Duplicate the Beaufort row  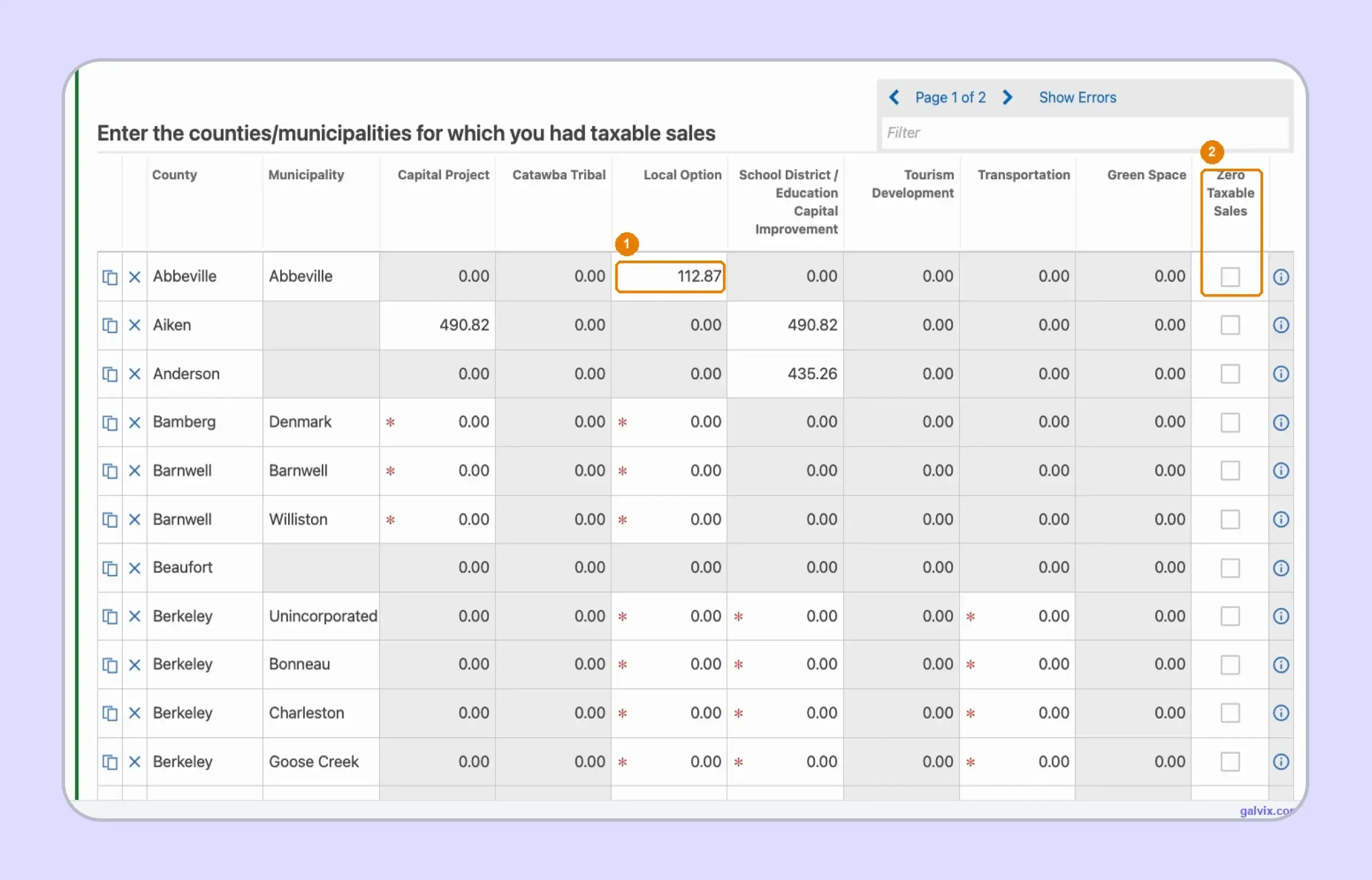click(x=110, y=568)
